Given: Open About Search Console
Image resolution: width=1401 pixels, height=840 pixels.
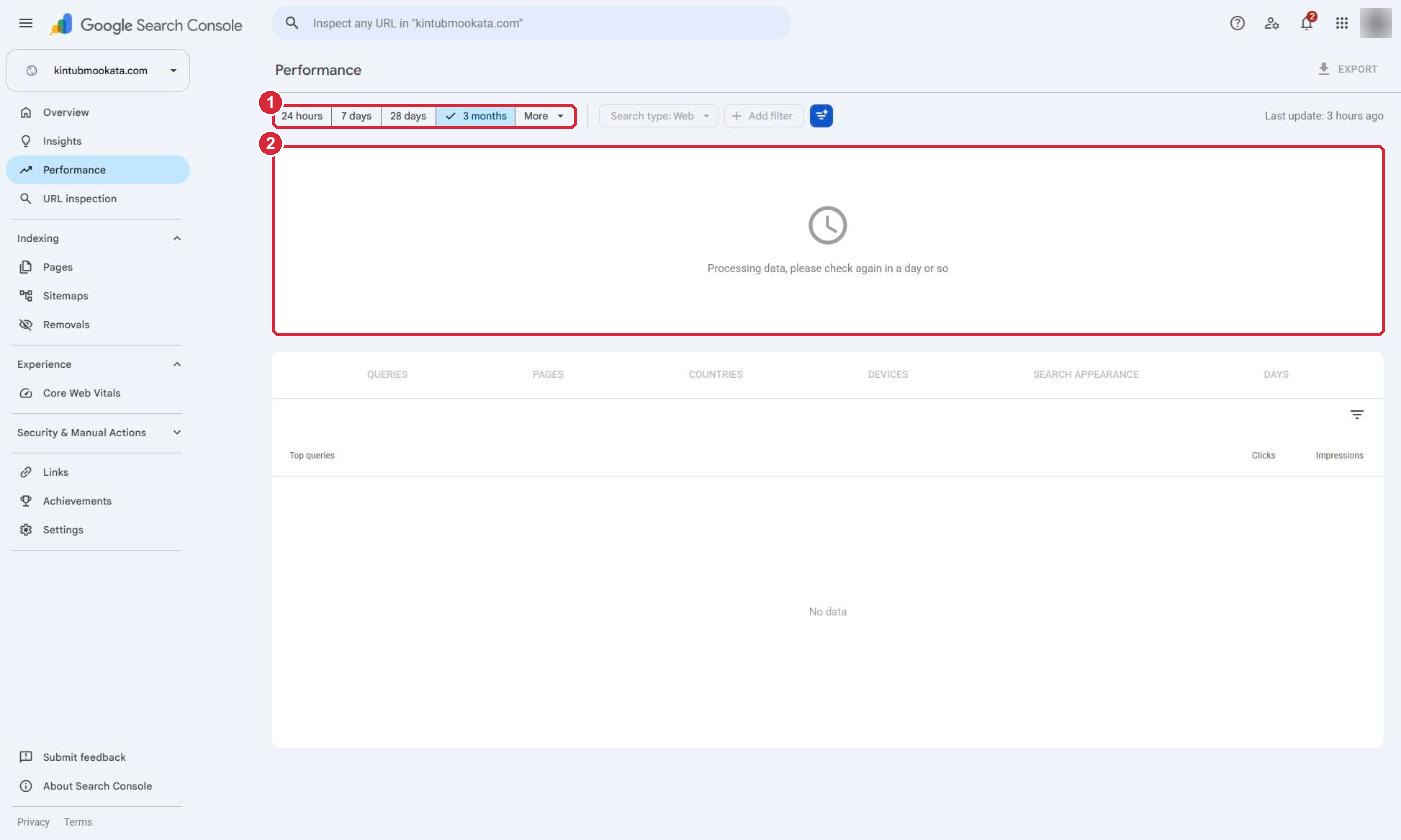Looking at the screenshot, I should tap(98, 786).
